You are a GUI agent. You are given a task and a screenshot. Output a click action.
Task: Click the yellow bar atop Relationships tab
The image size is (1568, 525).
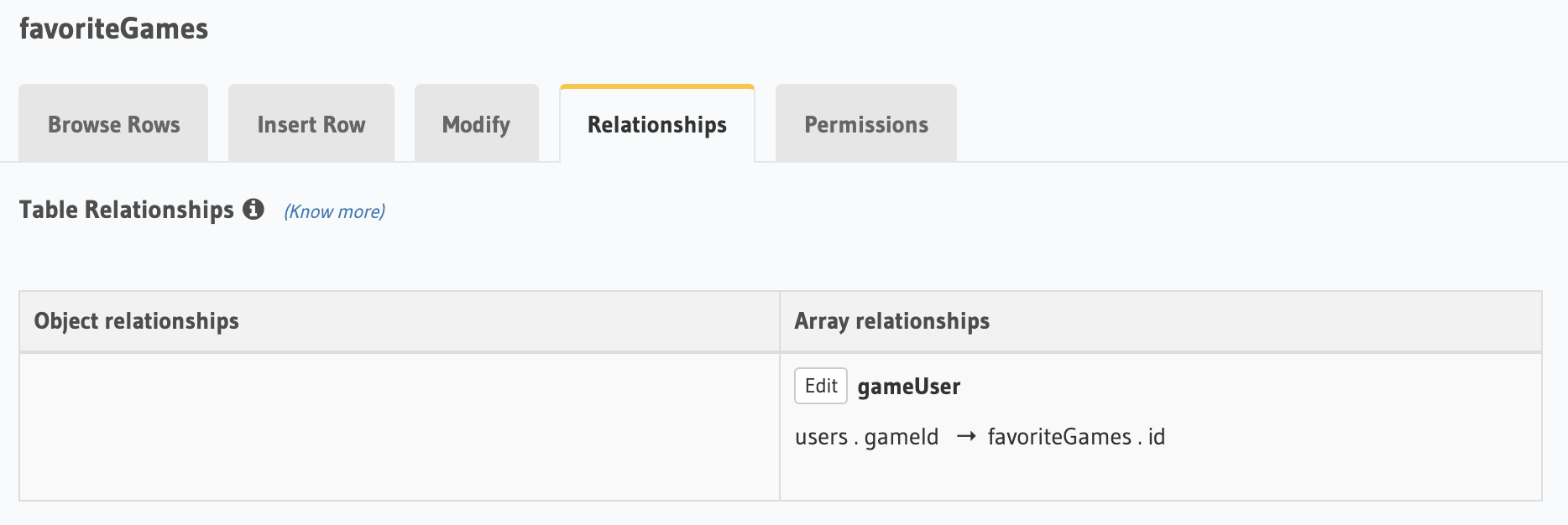click(657, 86)
